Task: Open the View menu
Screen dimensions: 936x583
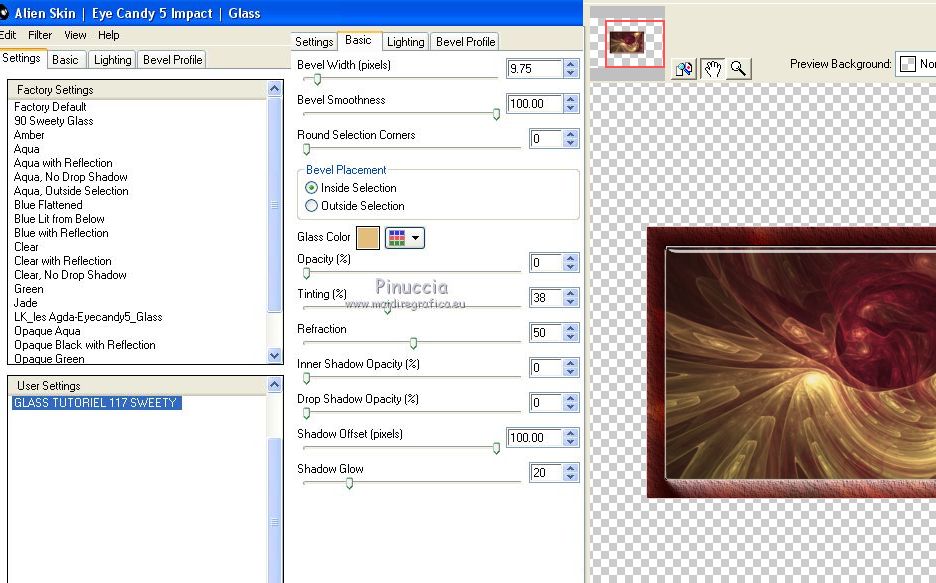Action: (x=75, y=35)
